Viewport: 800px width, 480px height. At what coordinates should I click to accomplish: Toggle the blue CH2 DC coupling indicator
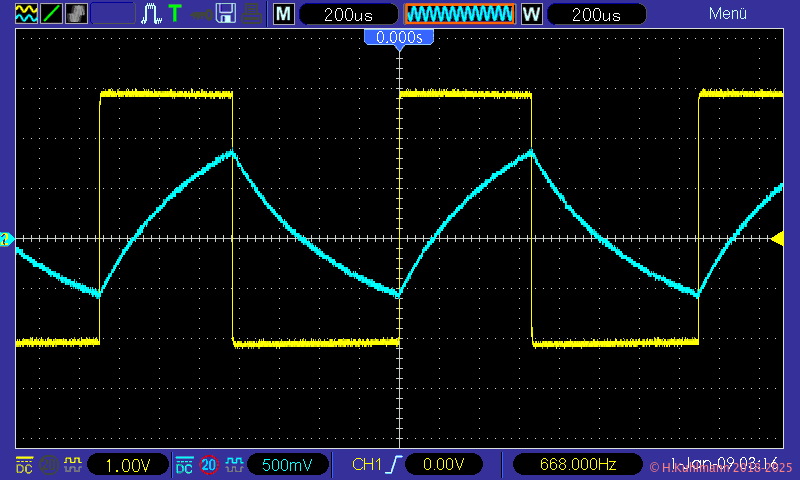(x=184, y=465)
